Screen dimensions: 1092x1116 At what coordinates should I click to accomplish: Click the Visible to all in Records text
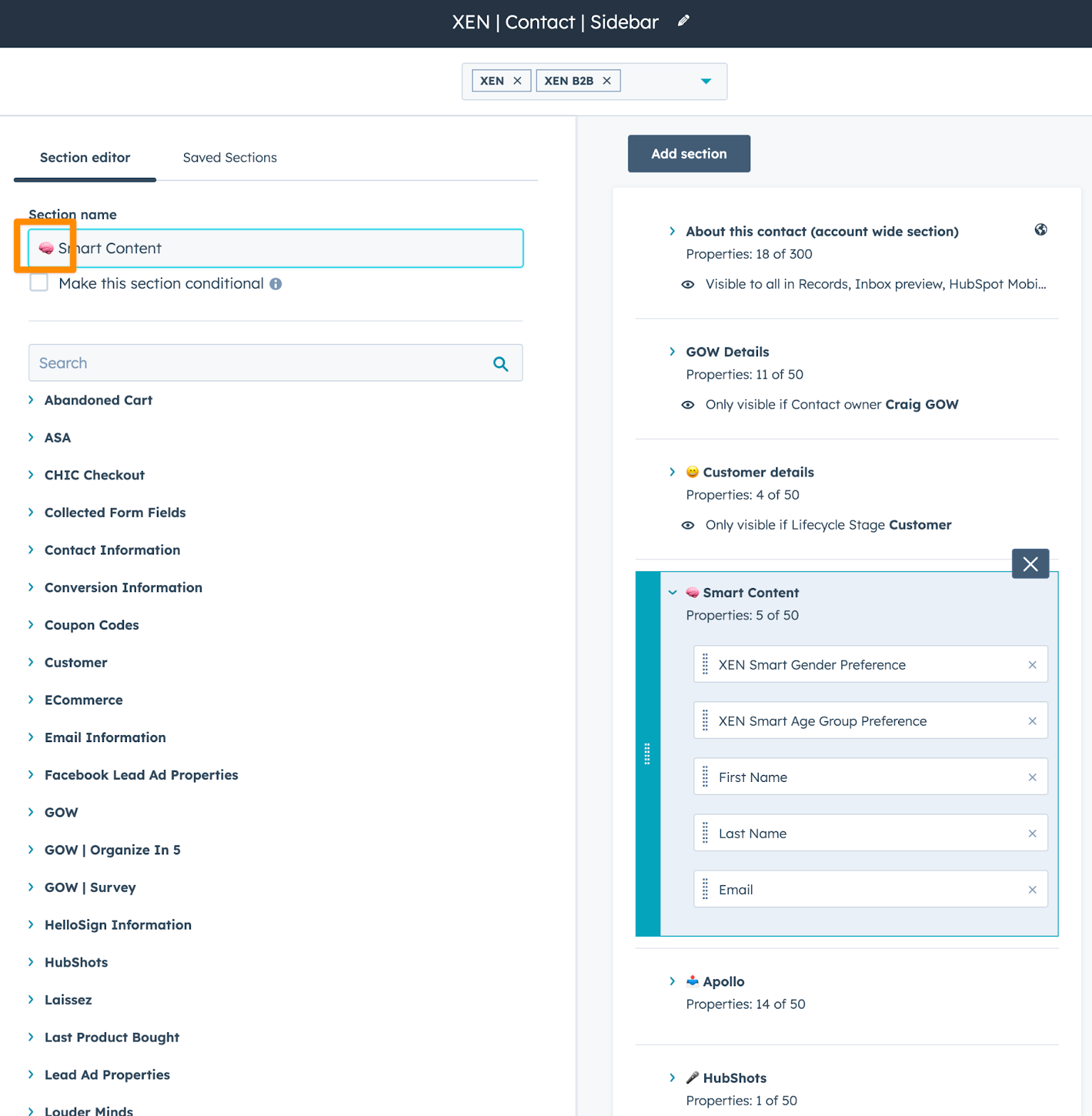(875, 285)
